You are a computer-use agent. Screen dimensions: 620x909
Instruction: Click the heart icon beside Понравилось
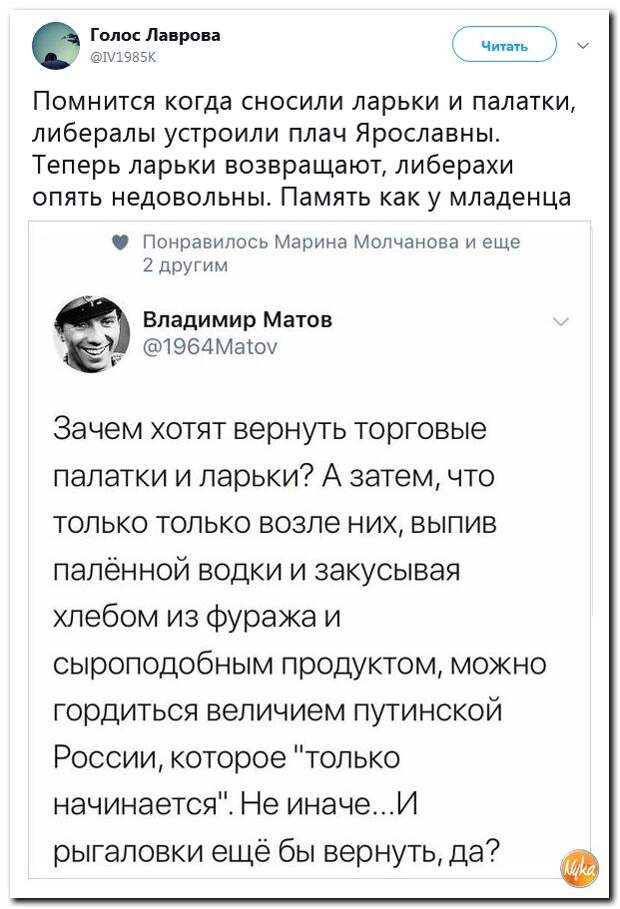click(x=120, y=242)
